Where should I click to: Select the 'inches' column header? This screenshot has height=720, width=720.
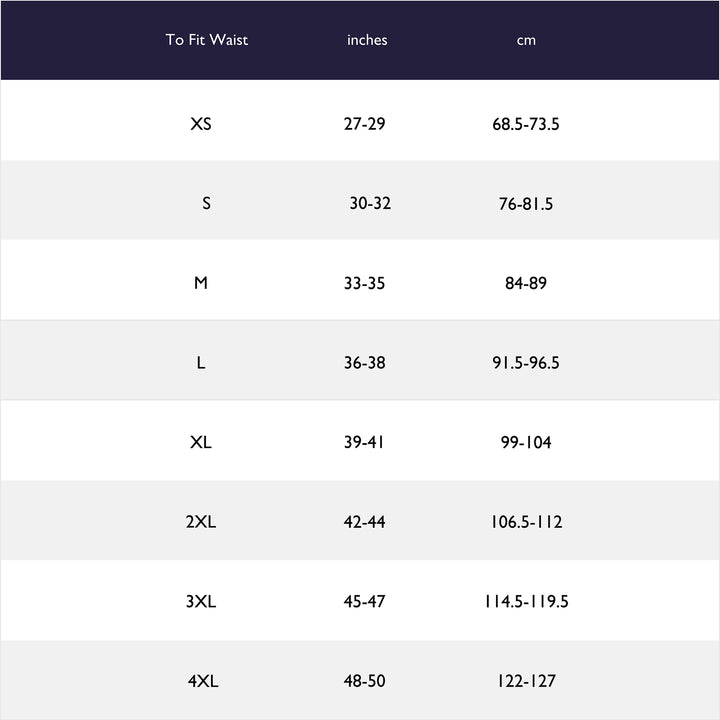367,40
